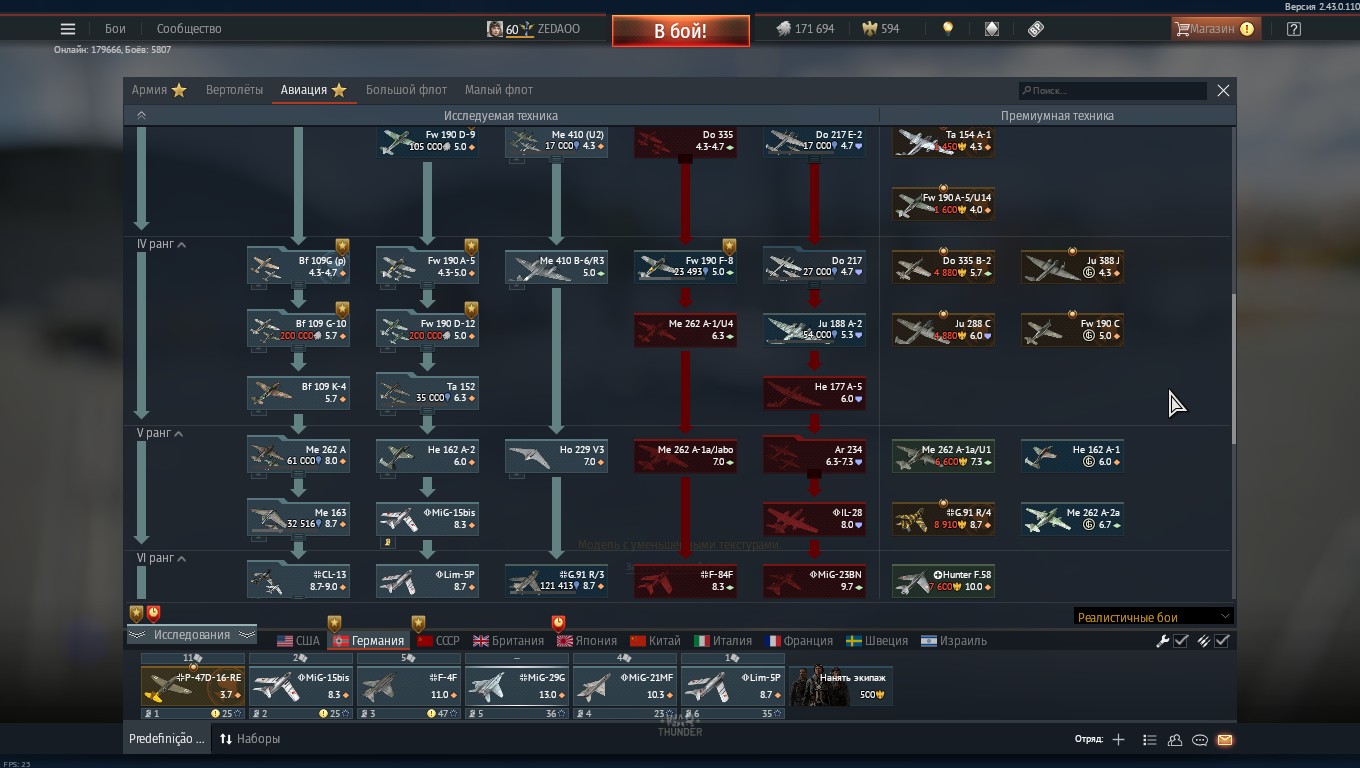1360x768 pixels.
Task: Select the Ta 152 aircraft
Action: click(x=427, y=392)
